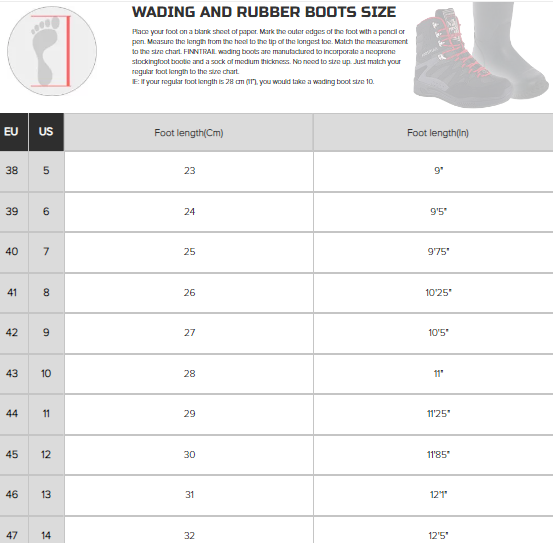
Task: Click the 28 cm foot length cell
Action: click(189, 374)
